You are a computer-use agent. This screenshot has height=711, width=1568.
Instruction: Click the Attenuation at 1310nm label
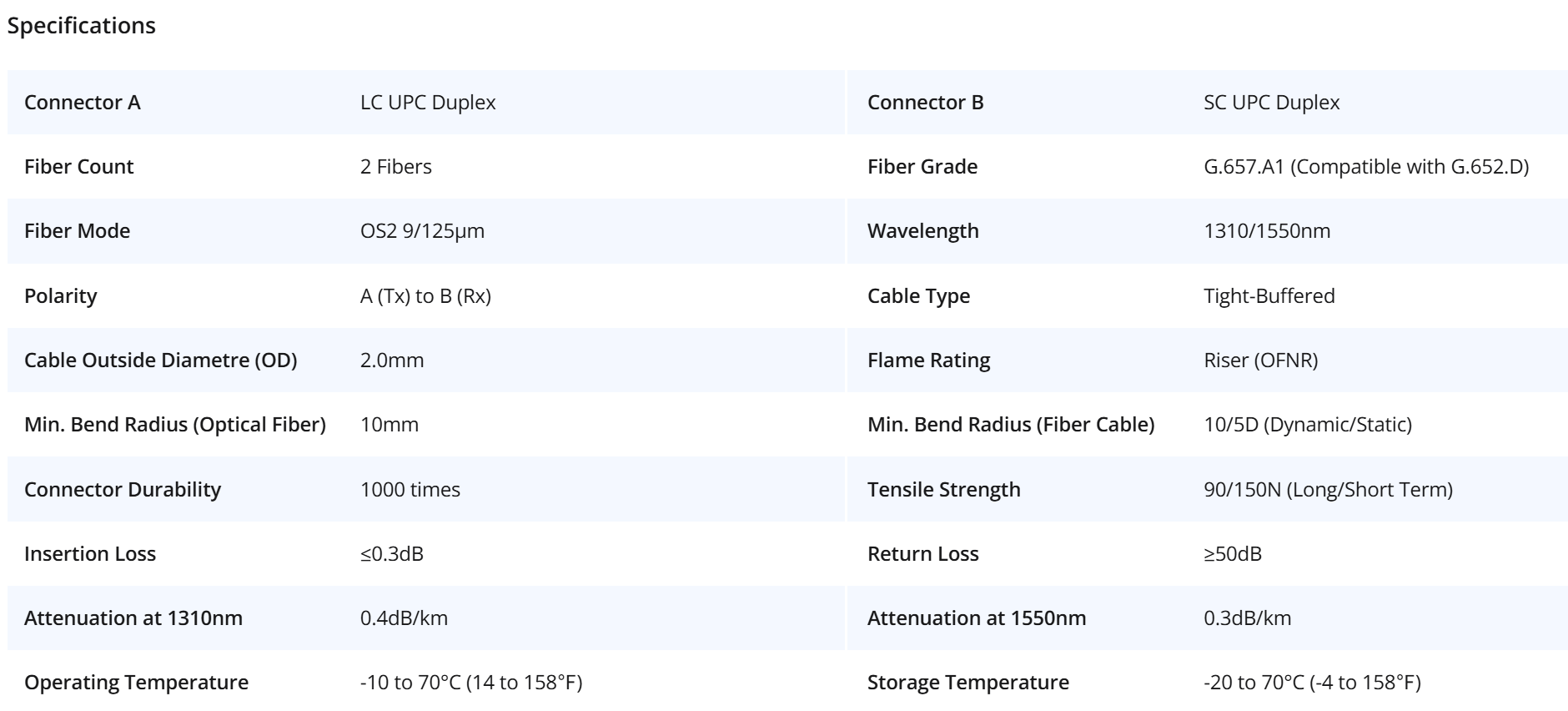point(133,618)
